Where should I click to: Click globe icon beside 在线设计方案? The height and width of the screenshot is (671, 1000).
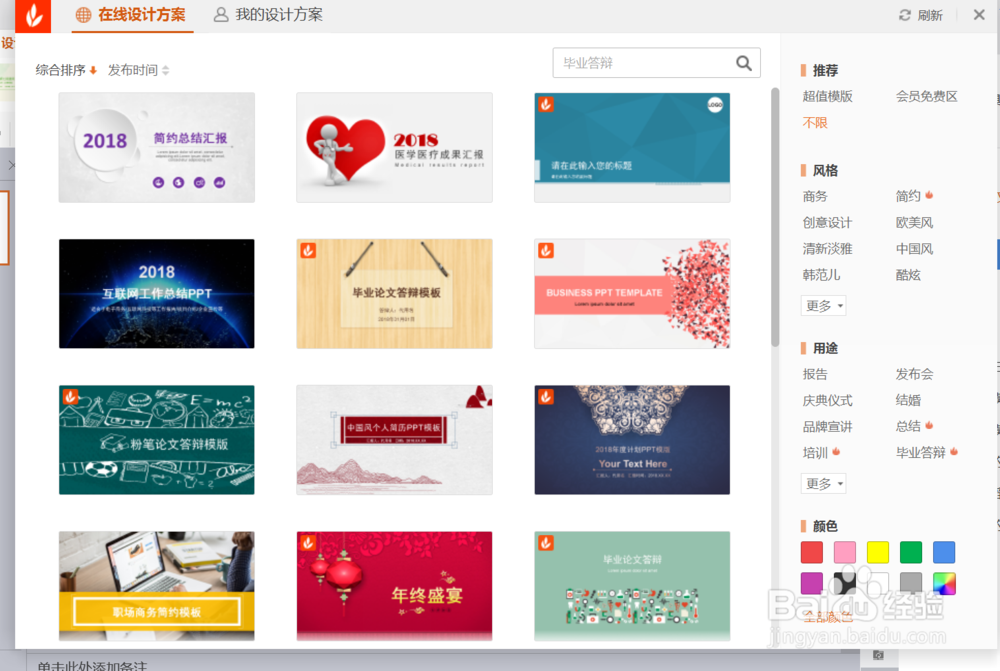click(84, 15)
